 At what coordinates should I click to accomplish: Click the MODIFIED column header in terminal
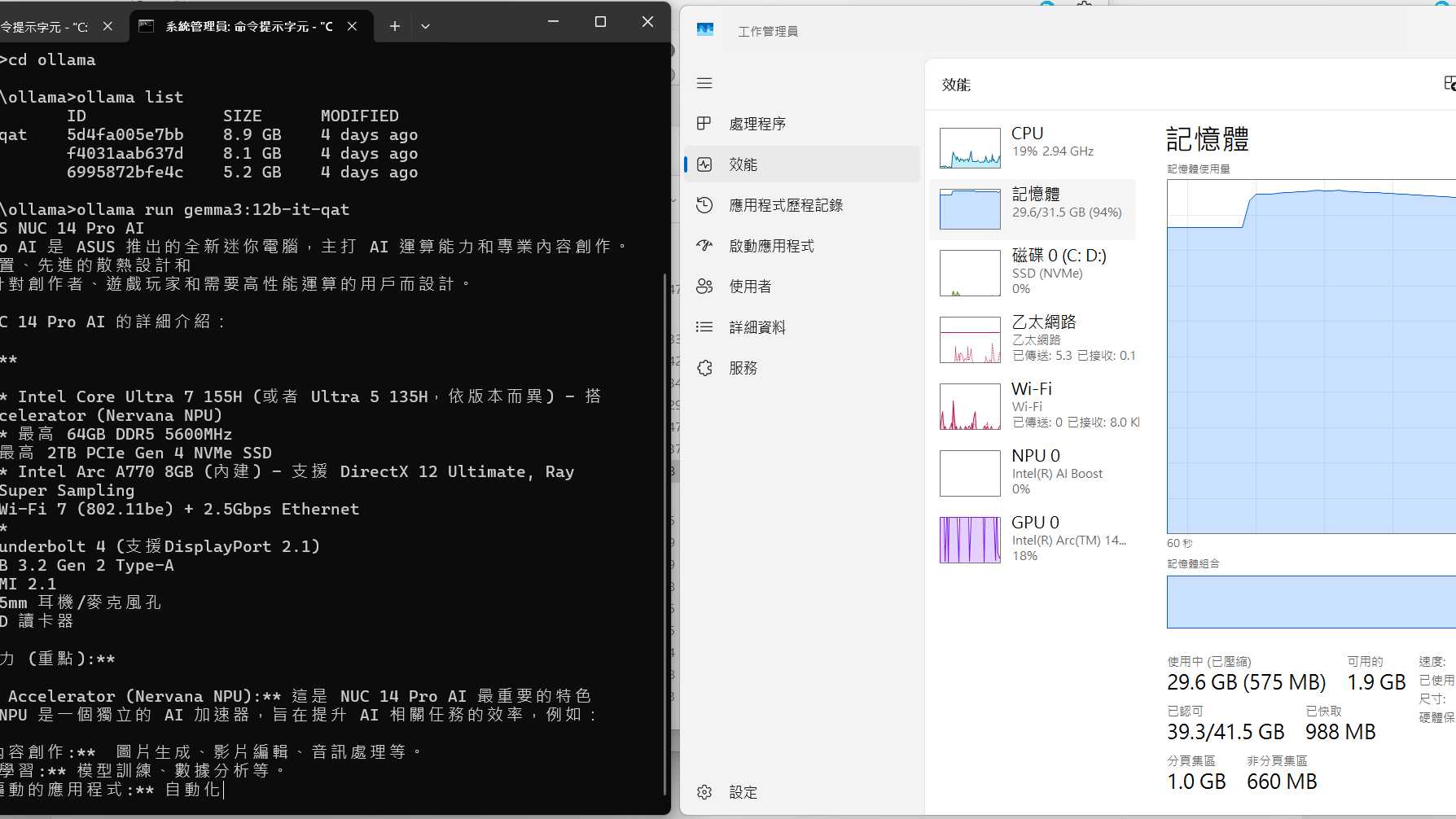click(x=360, y=116)
